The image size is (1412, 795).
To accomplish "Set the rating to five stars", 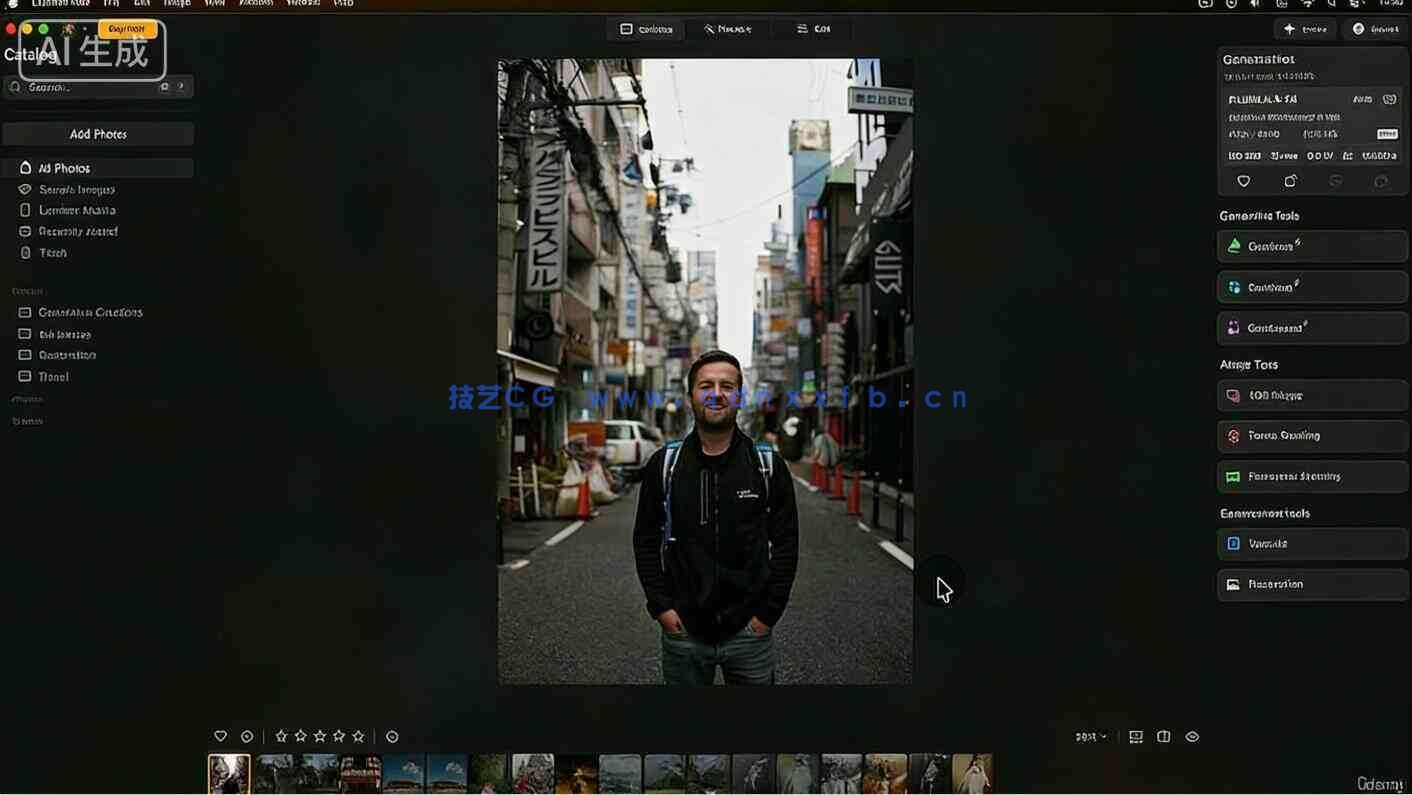I will [x=358, y=736].
